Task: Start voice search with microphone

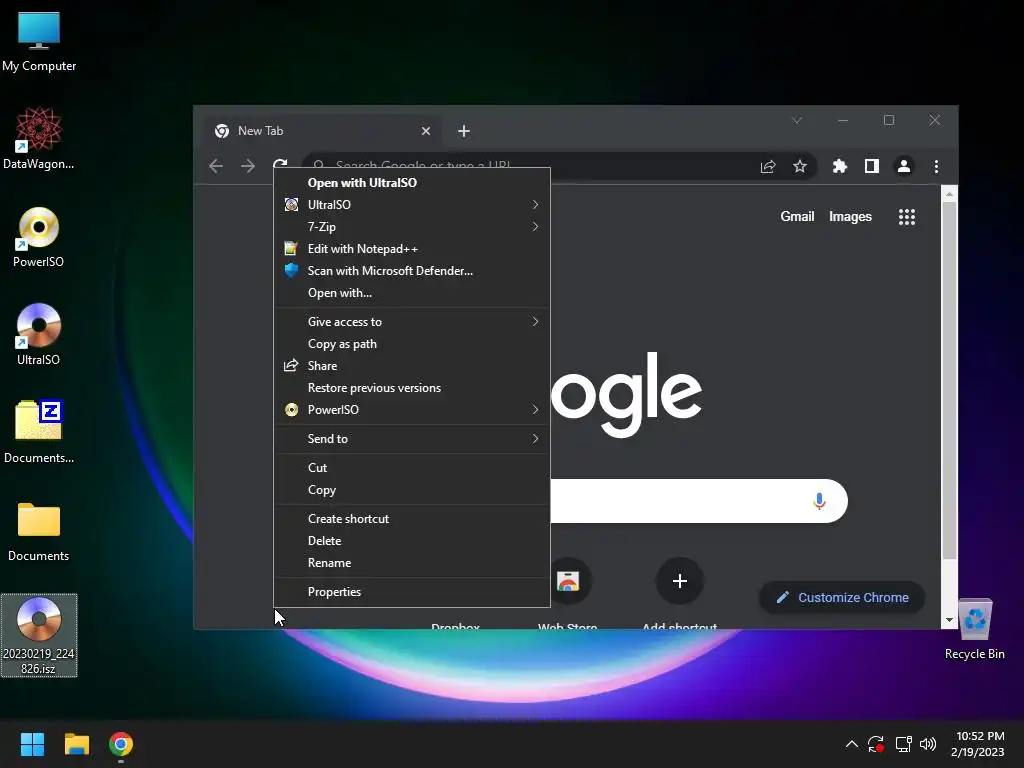Action: tap(819, 501)
